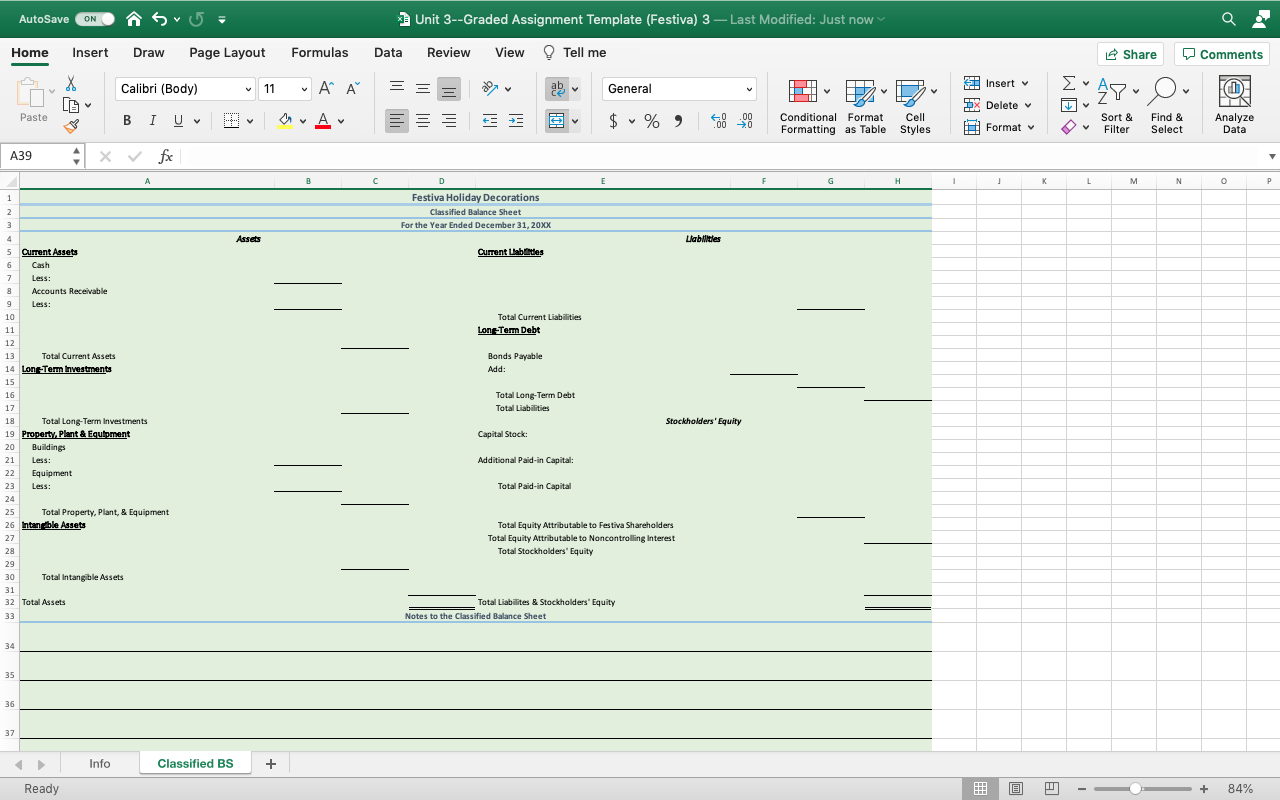The width and height of the screenshot is (1280, 800).
Task: Open the Review tab
Action: (x=449, y=53)
